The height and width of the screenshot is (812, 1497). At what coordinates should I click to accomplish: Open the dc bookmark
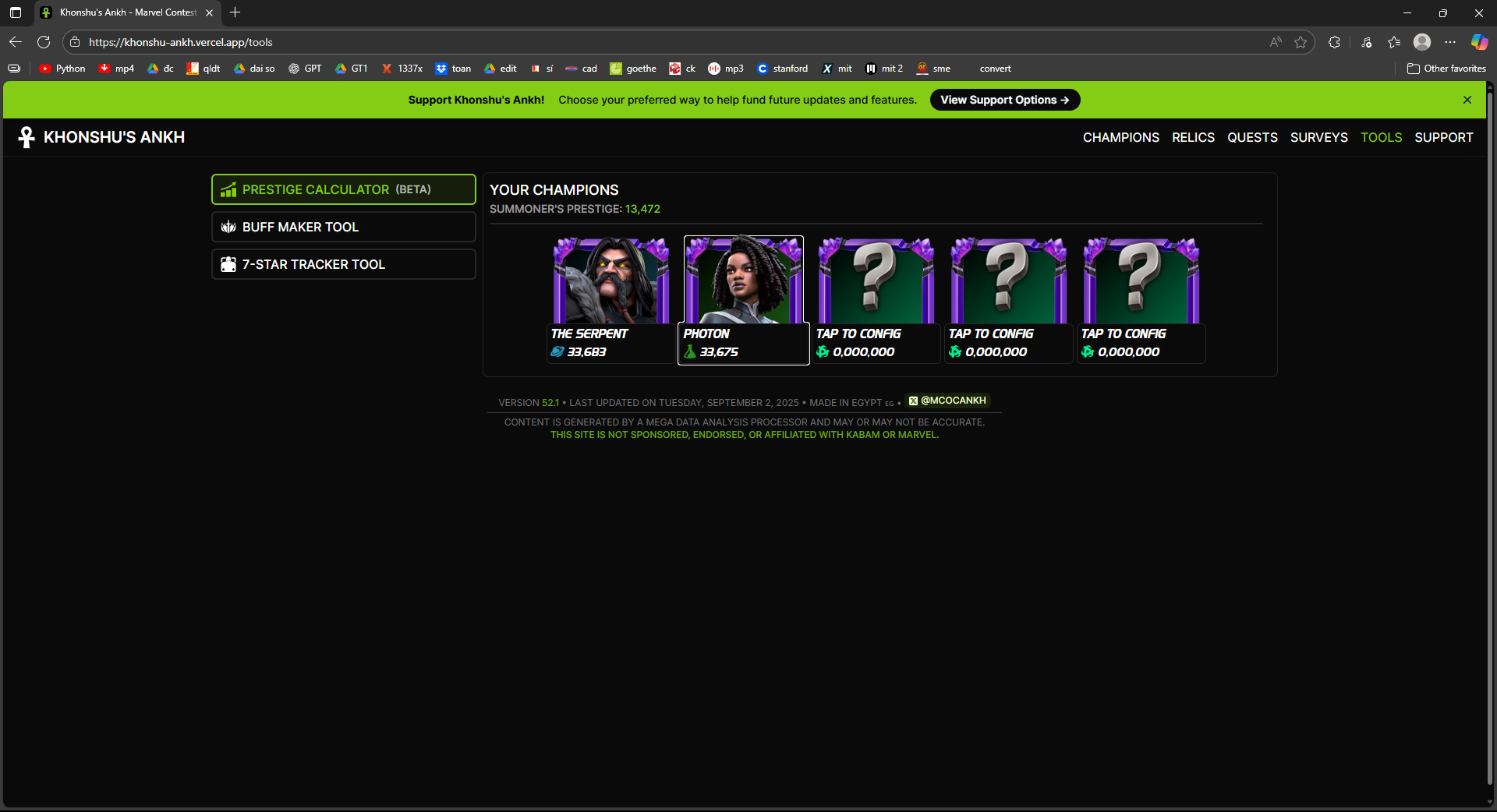click(x=161, y=69)
